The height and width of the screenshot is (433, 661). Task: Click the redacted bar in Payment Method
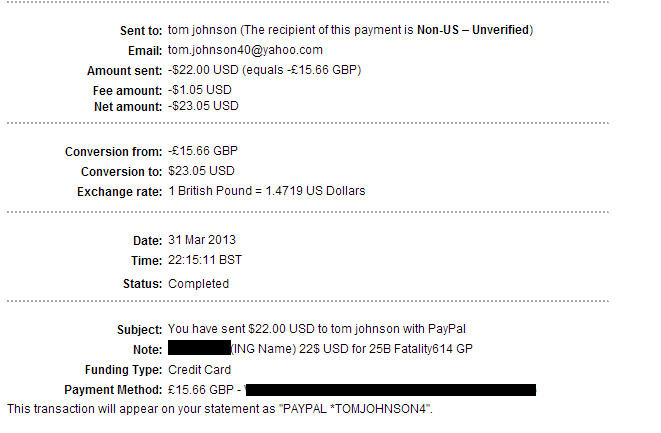click(390, 390)
